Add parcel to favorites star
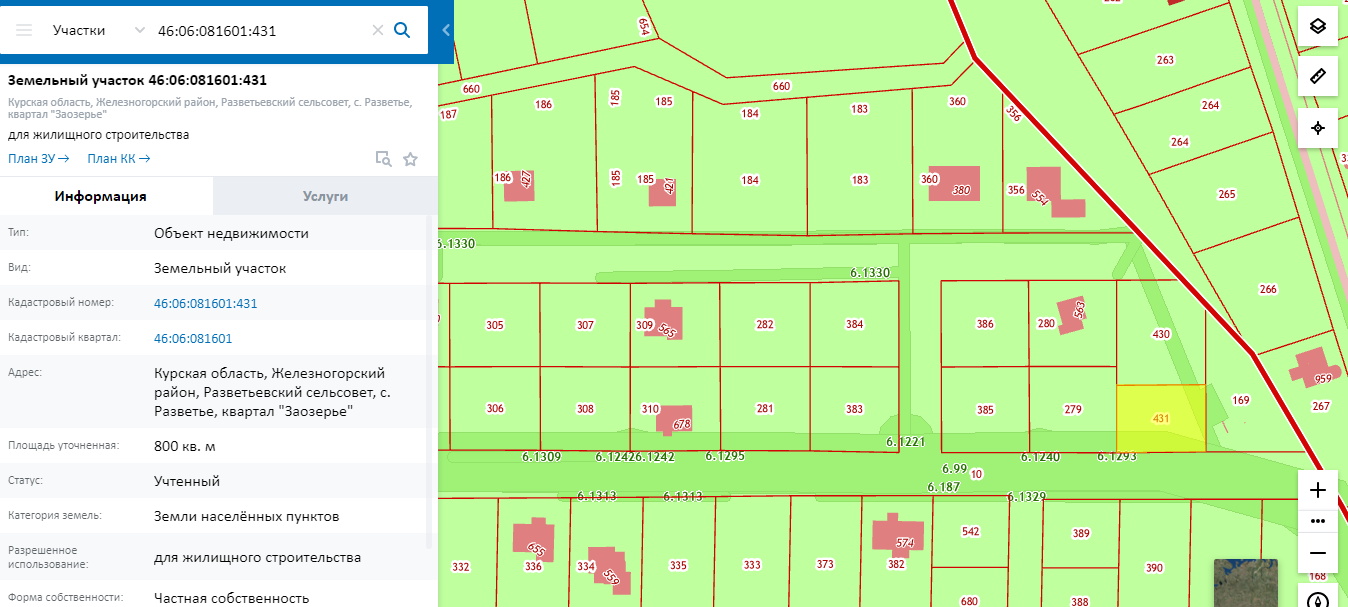The width and height of the screenshot is (1348, 607). point(410,158)
